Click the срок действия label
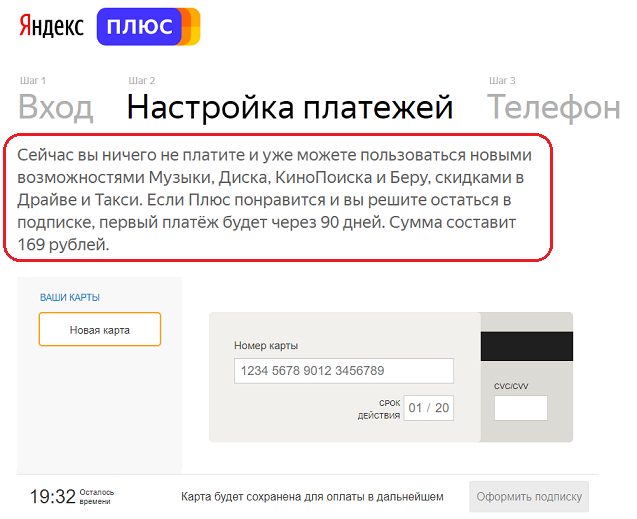The height and width of the screenshot is (519, 637). pos(379,409)
